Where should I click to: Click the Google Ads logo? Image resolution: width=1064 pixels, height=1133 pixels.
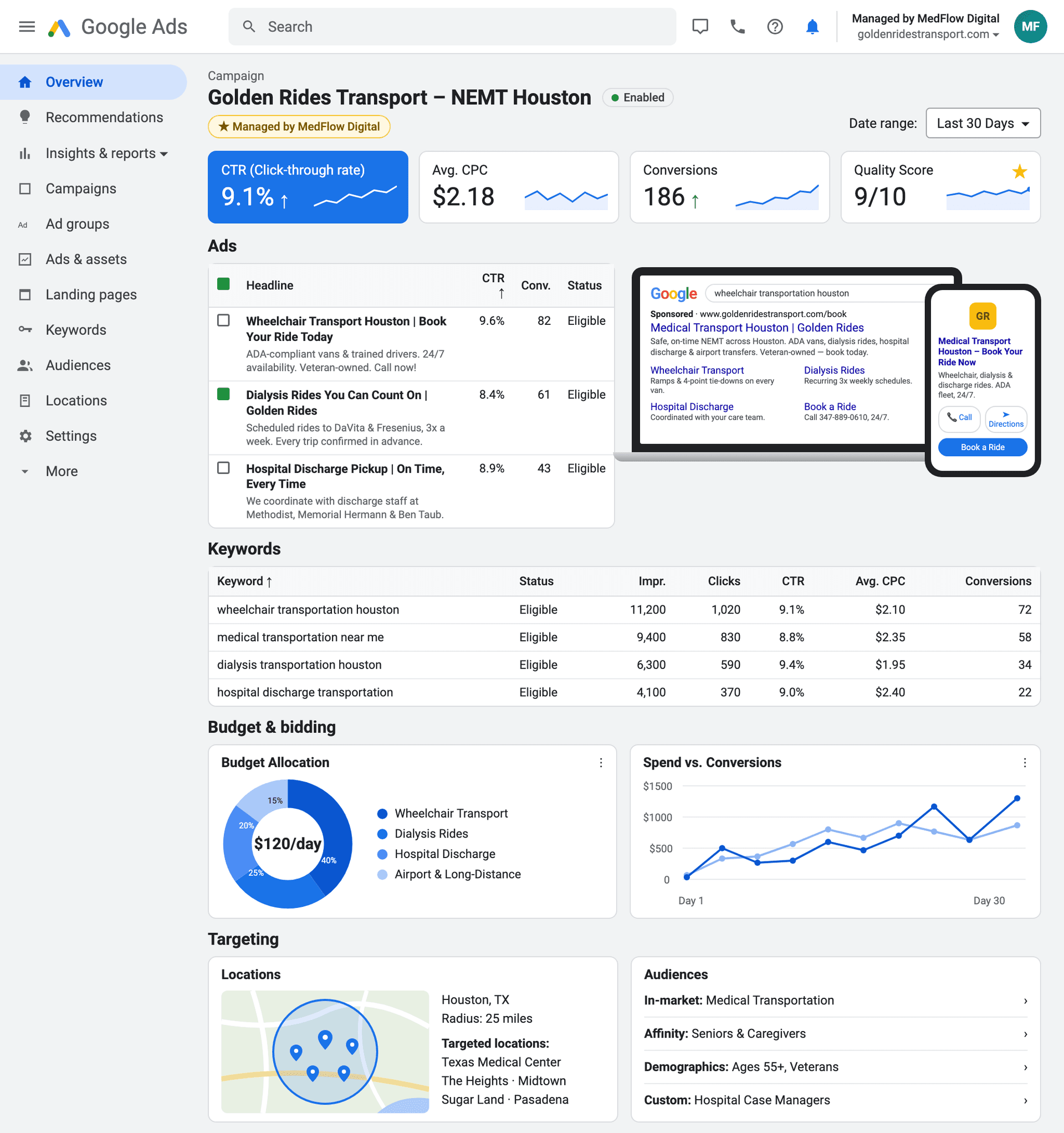point(117,27)
